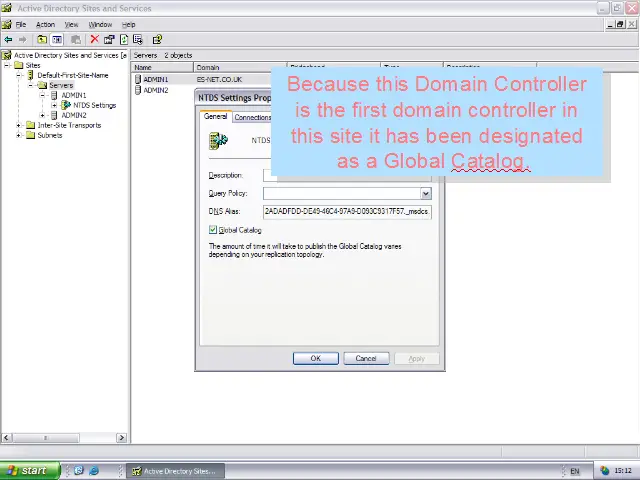The image size is (640, 480).
Task: Open the Query Policy dropdown
Action: 426,193
